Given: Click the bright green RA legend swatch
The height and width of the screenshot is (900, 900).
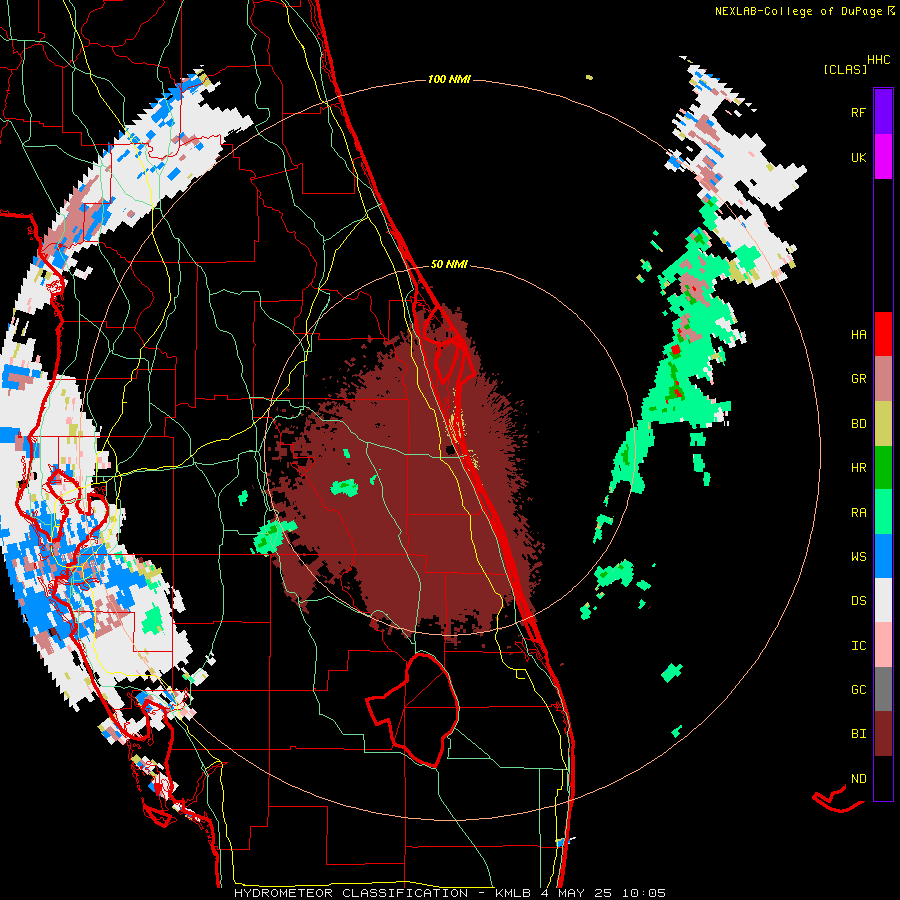Looking at the screenshot, I should [883, 512].
